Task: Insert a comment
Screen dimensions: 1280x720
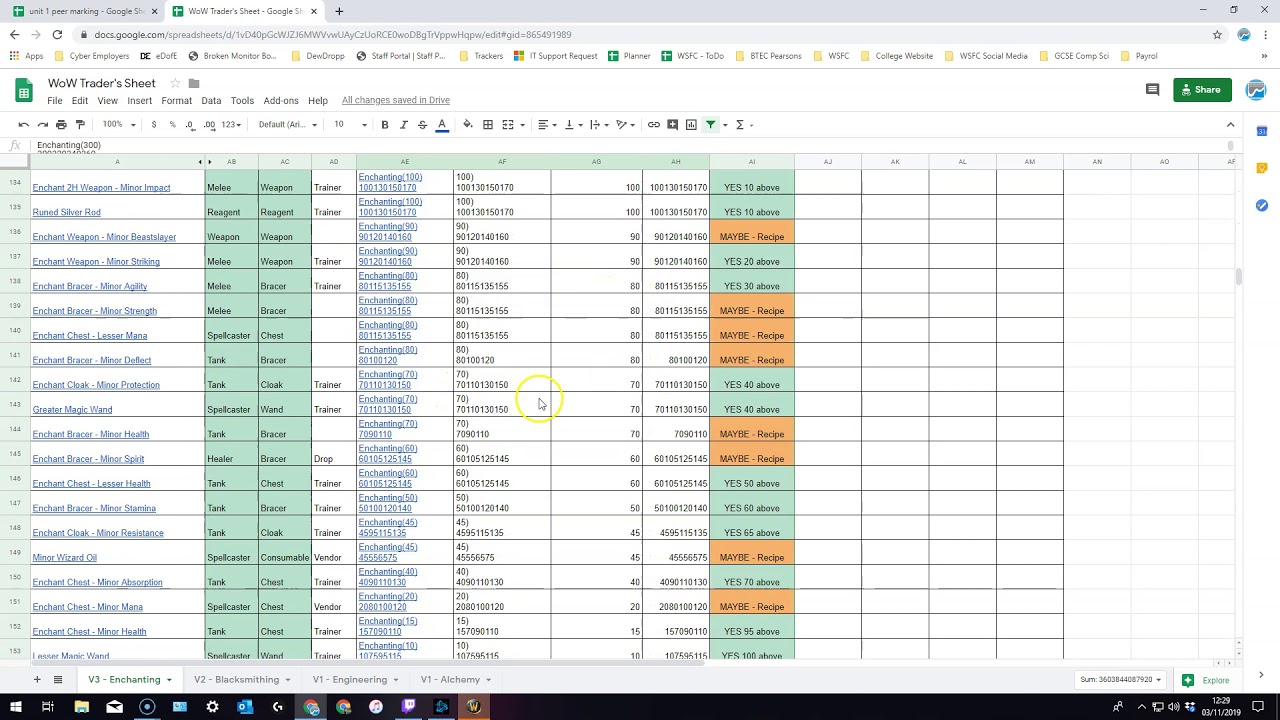Action: [672, 125]
